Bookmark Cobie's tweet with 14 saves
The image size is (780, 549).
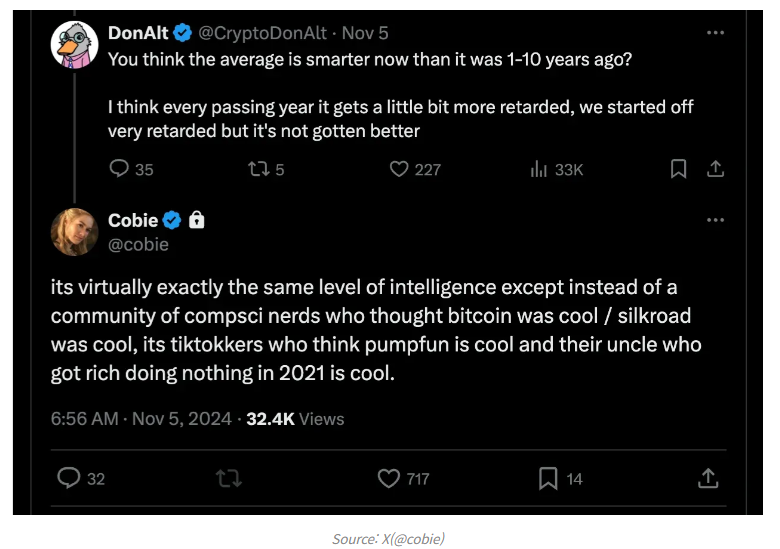[x=548, y=479]
